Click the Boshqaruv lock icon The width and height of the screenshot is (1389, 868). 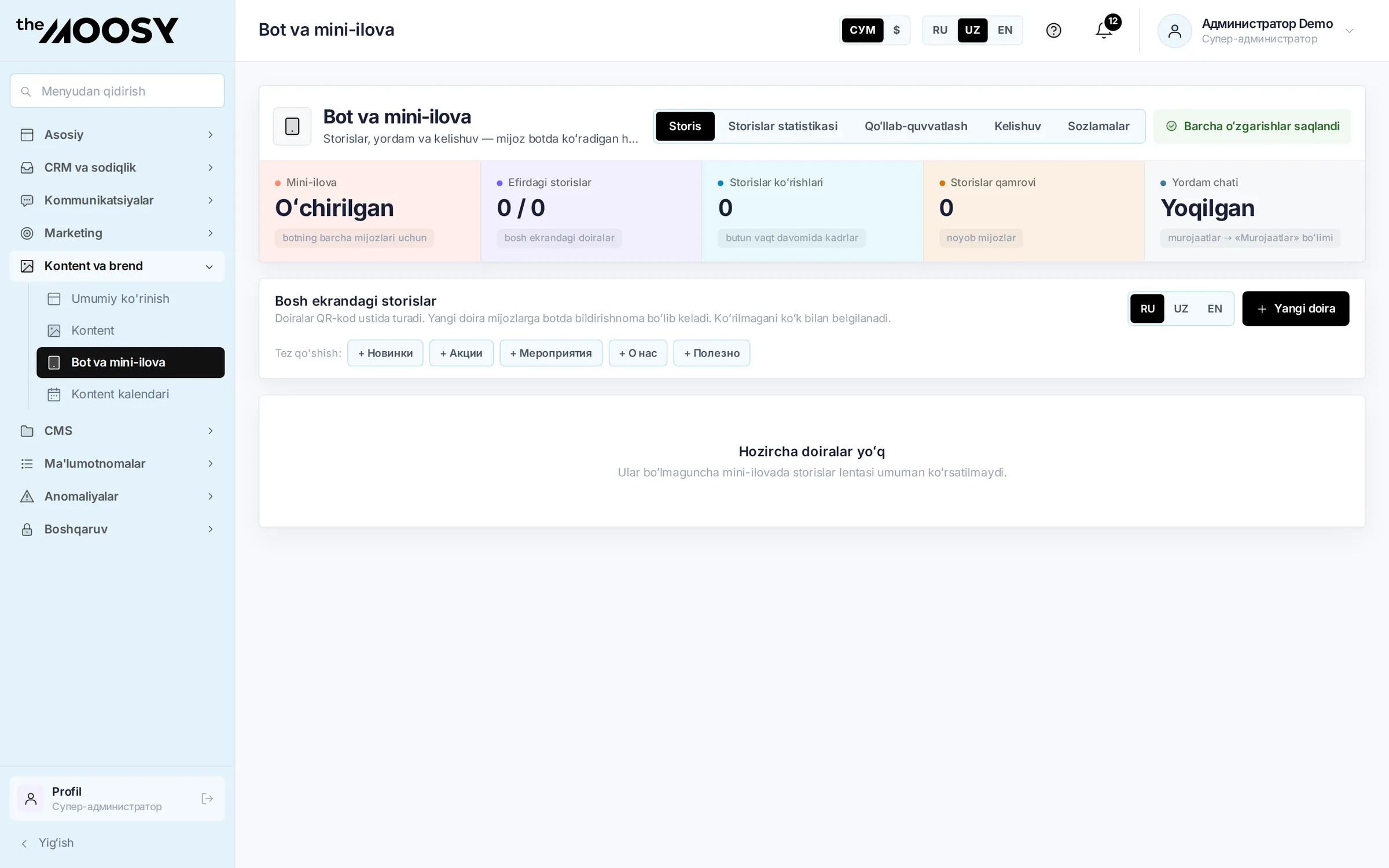point(27,529)
